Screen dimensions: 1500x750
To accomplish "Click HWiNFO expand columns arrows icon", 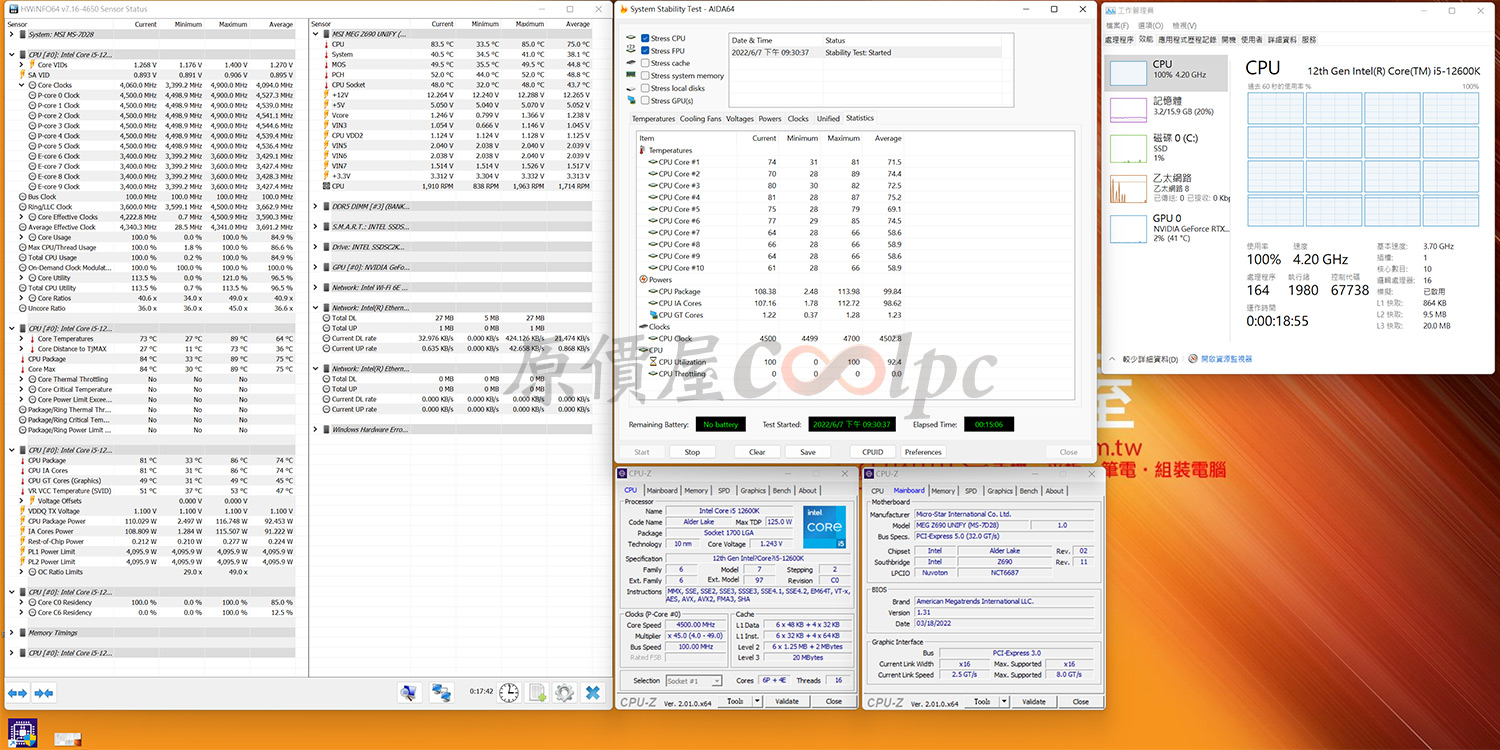I will 17,692.
